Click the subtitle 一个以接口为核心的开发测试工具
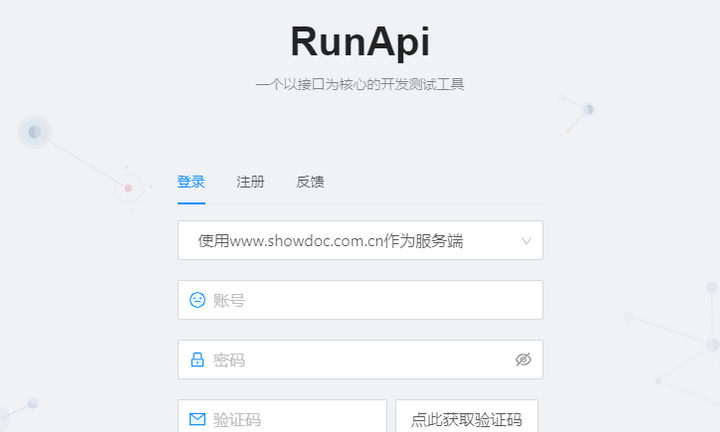This screenshot has width=720, height=432. pyautogui.click(x=360, y=85)
